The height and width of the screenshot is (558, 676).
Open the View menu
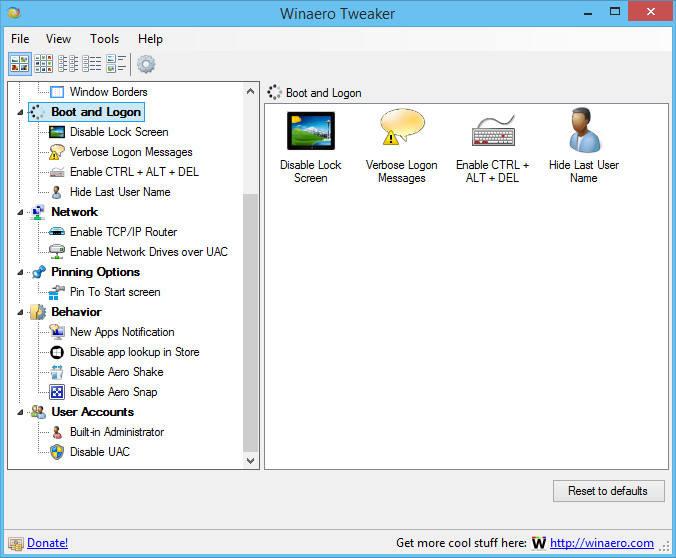[x=58, y=39]
